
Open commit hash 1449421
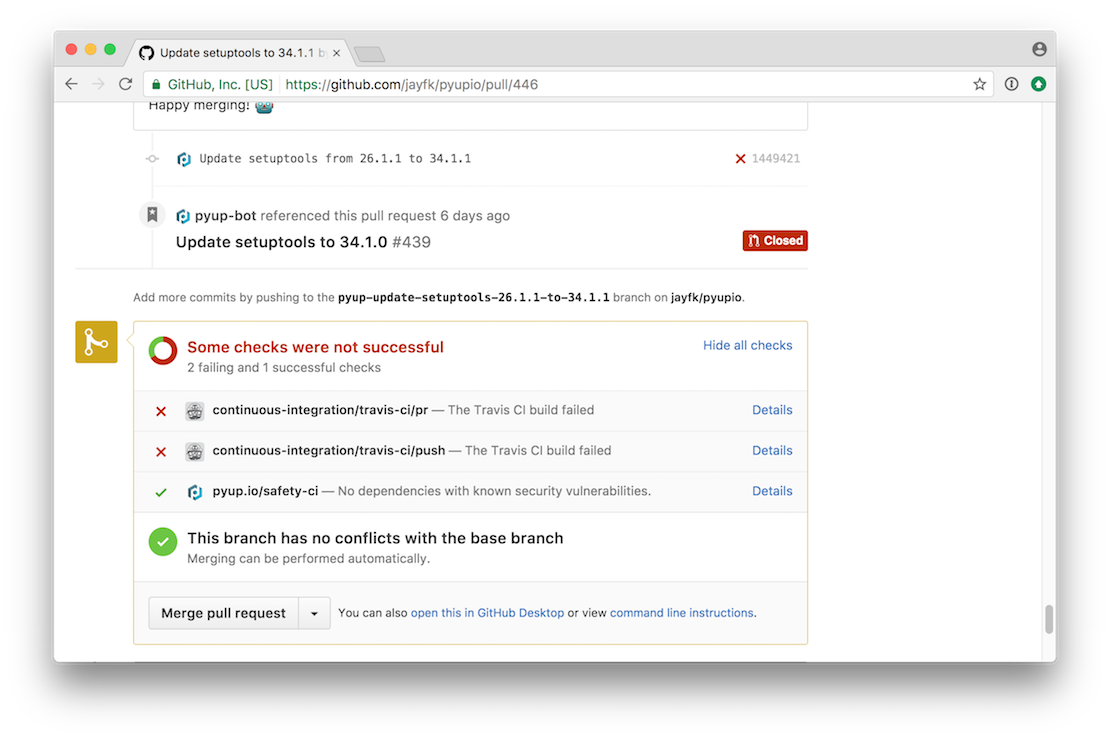[x=775, y=159]
